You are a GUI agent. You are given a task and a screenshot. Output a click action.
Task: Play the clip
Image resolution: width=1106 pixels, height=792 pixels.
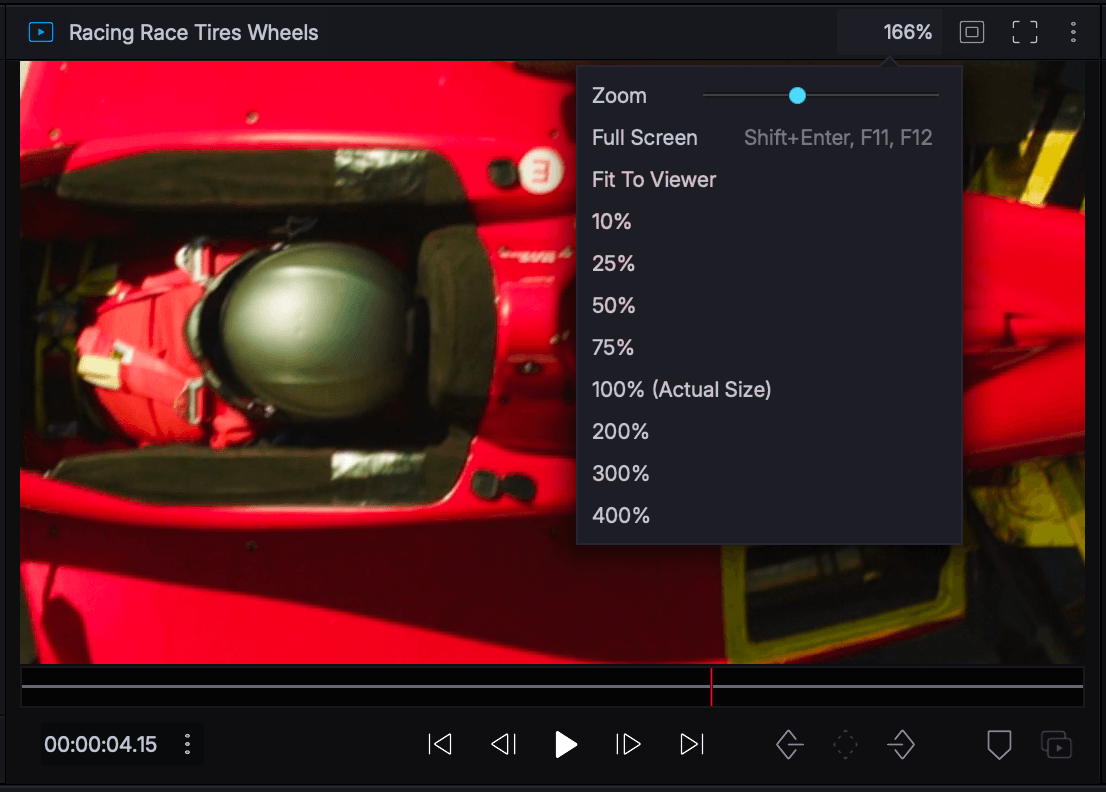point(566,744)
